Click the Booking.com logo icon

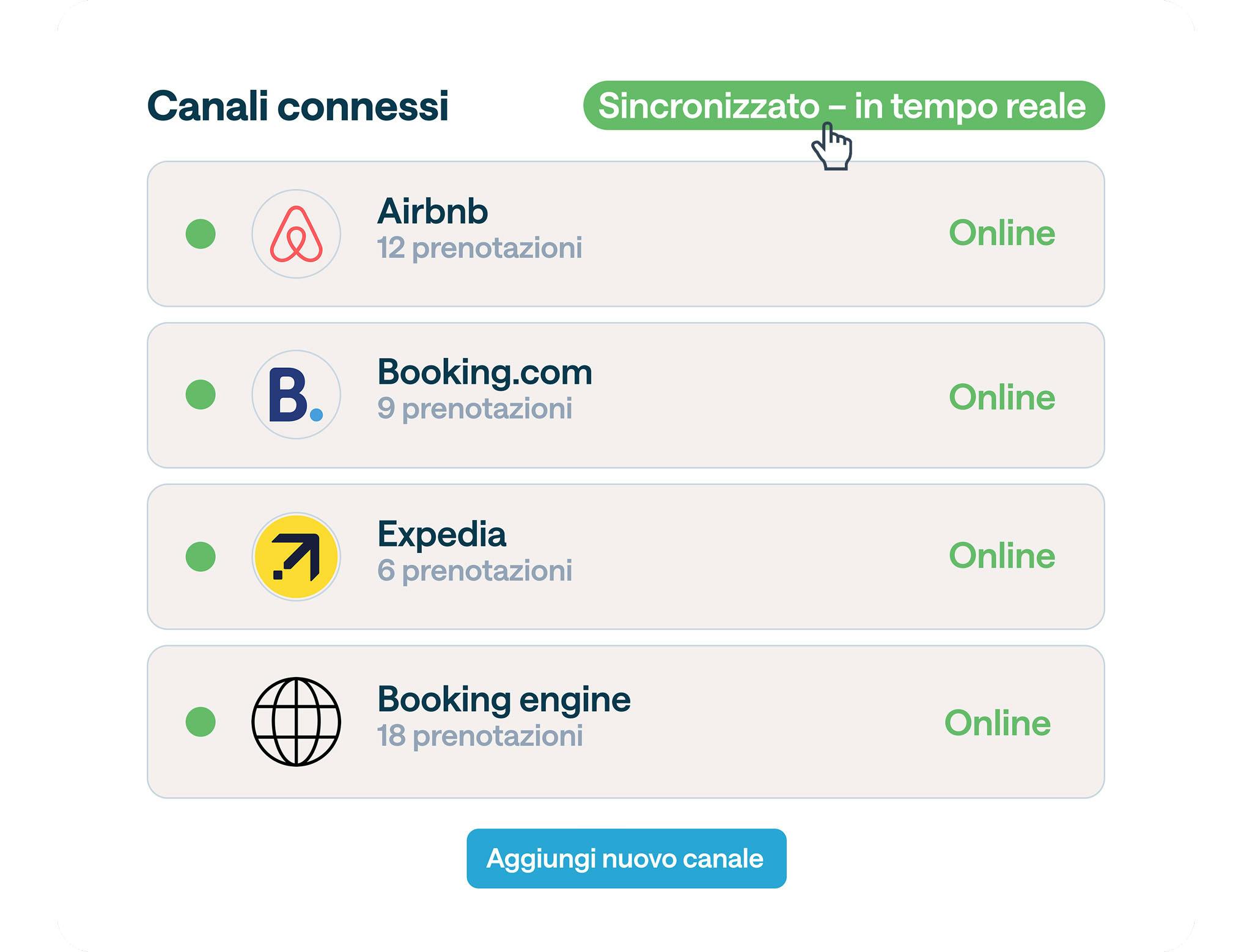point(296,395)
